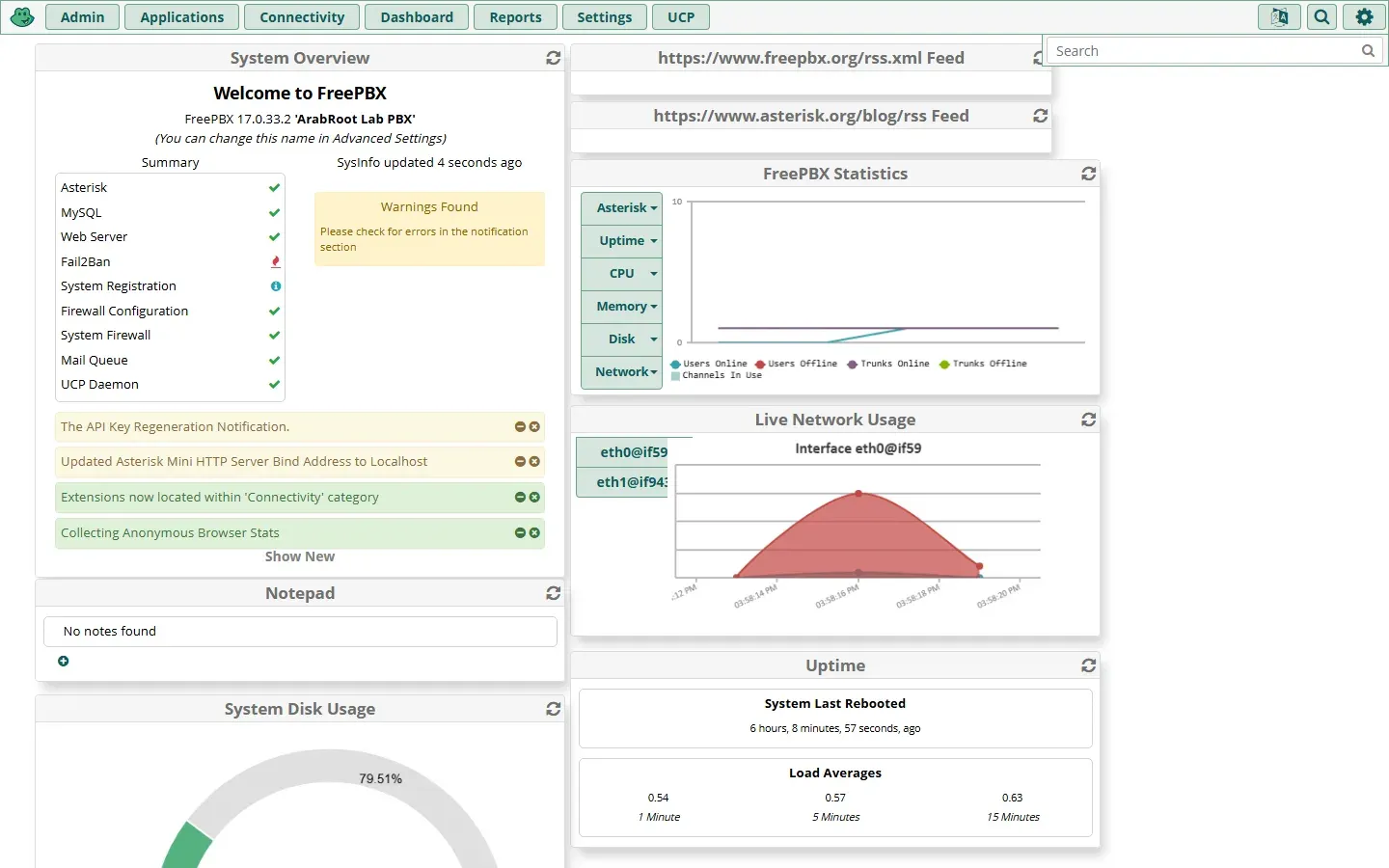Open the Memory statistics dropdown

coord(622,307)
